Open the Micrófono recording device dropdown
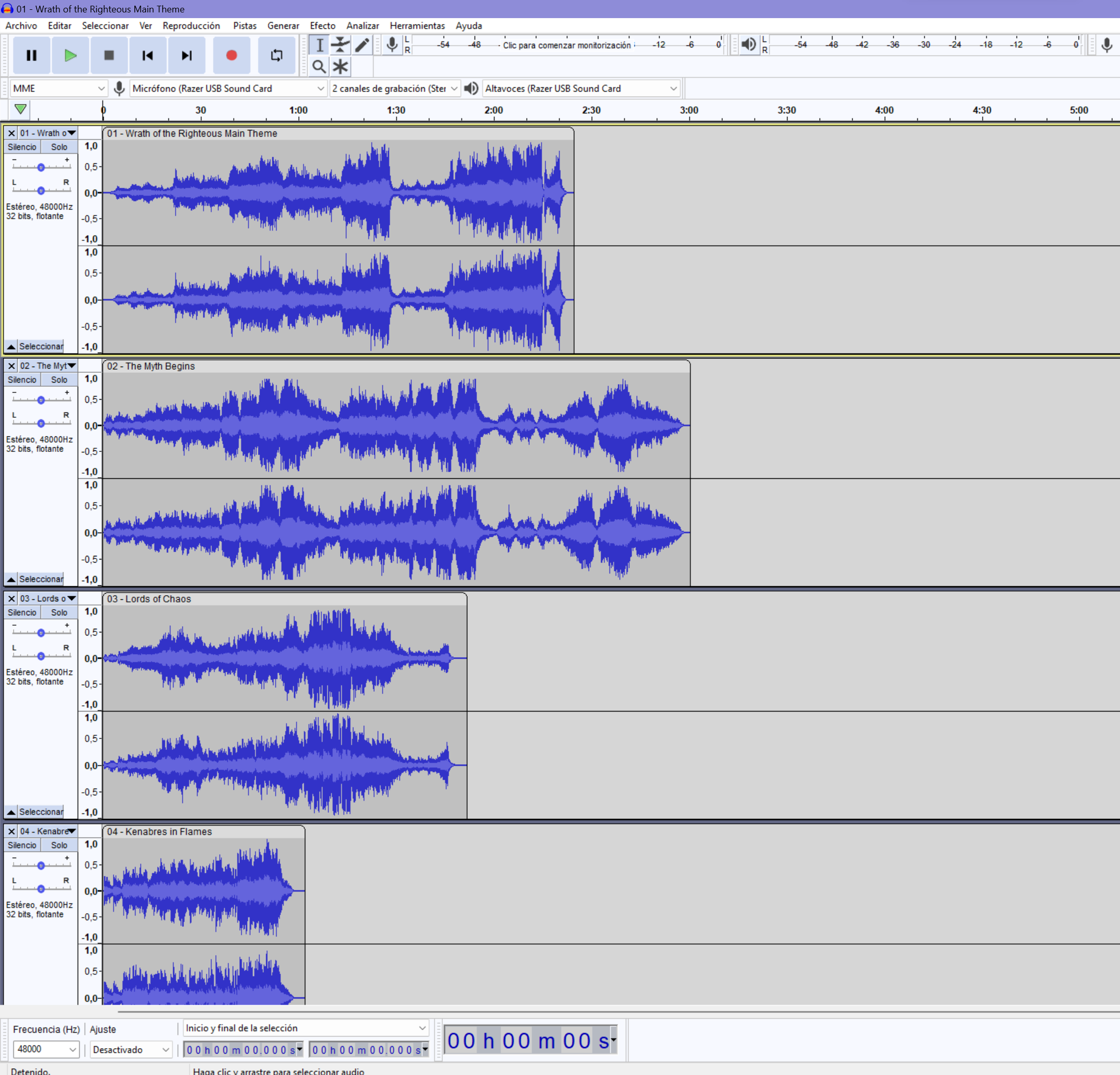 tap(228, 88)
